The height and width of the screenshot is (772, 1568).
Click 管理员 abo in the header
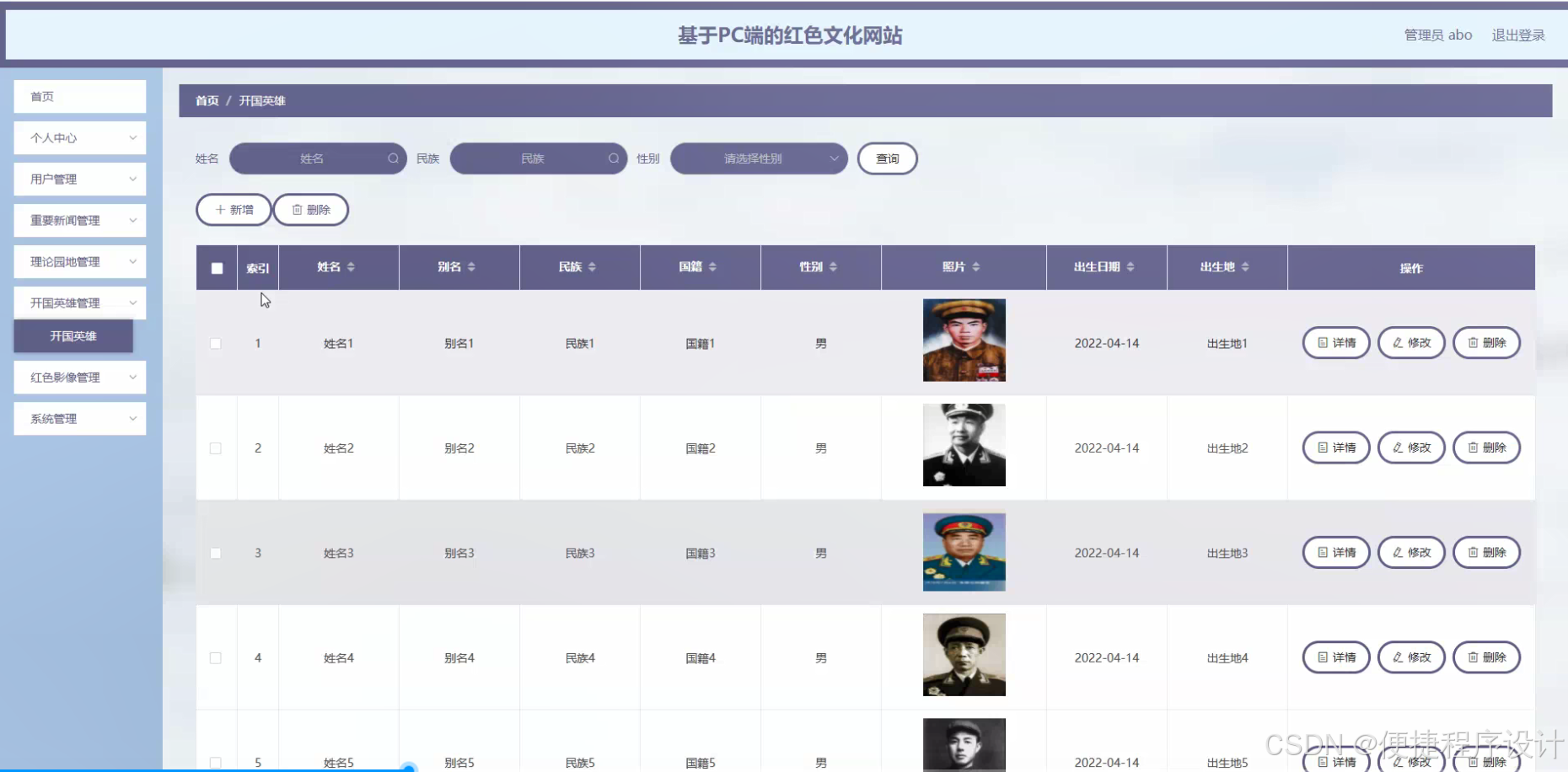coord(1438,35)
